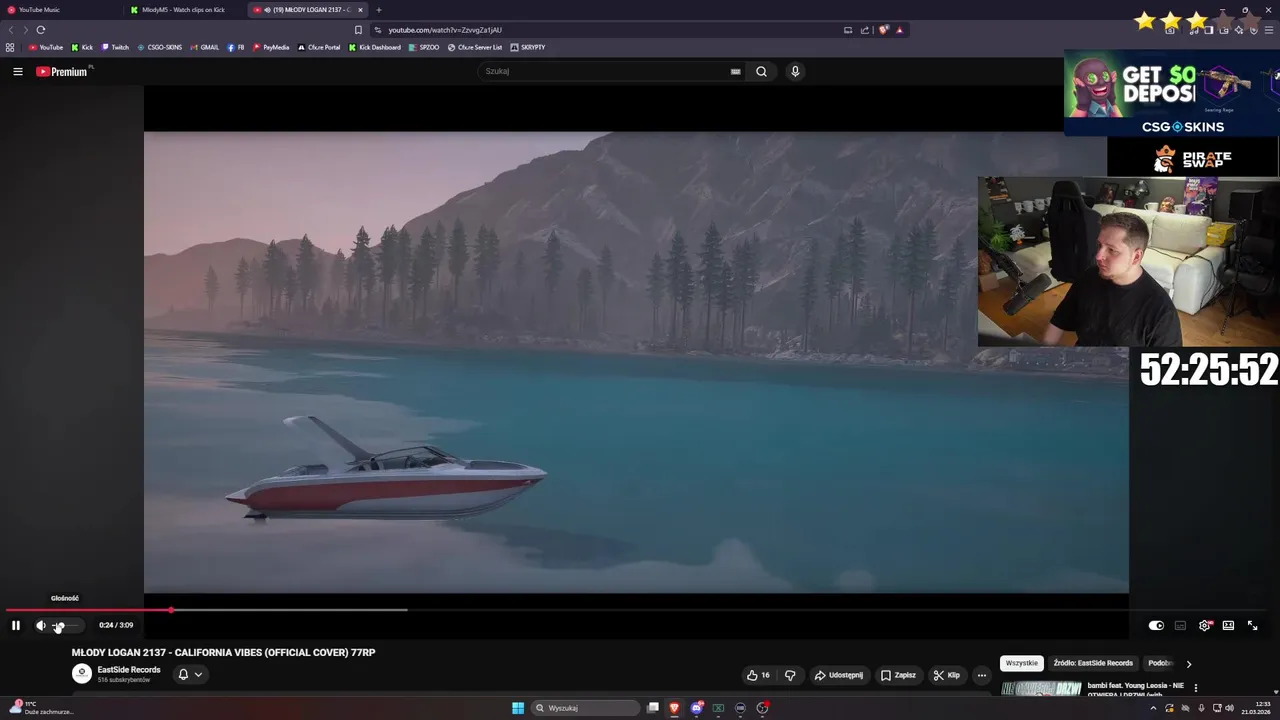This screenshot has width=1280, height=720.
Task: Start voice search with microphone icon
Action: (x=795, y=71)
